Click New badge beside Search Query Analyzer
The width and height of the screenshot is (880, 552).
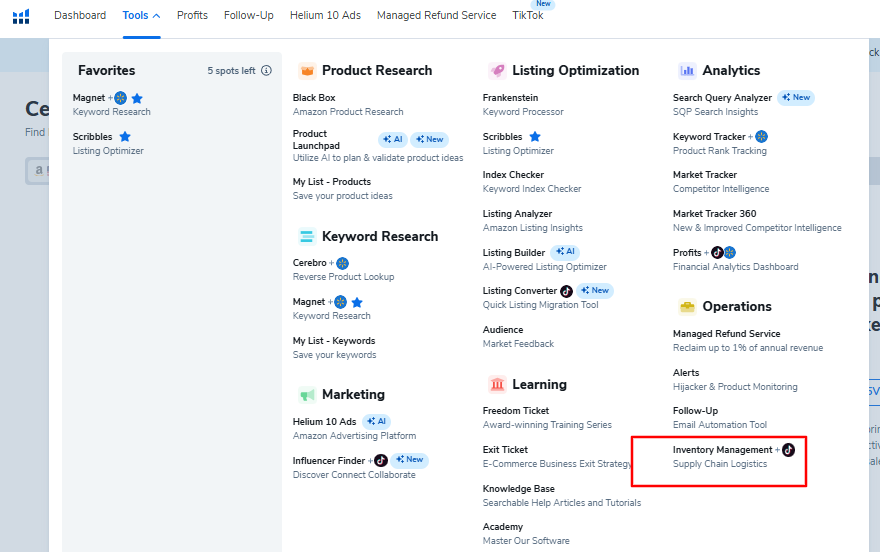[x=796, y=98]
